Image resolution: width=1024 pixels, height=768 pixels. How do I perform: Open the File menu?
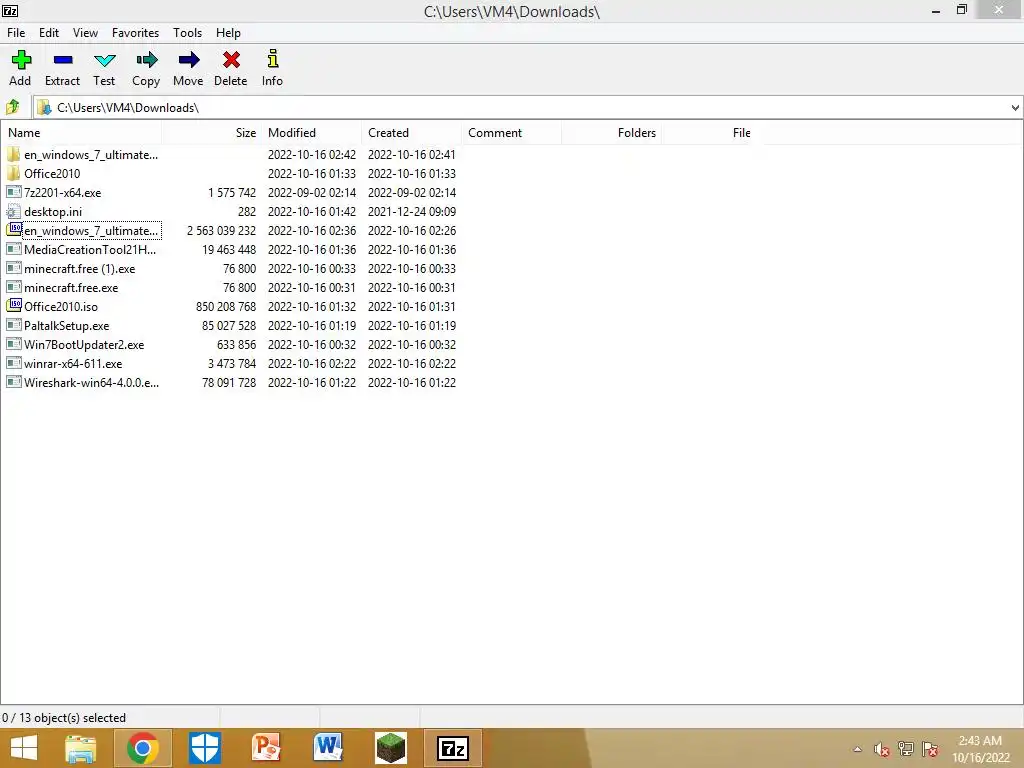pyautogui.click(x=16, y=33)
